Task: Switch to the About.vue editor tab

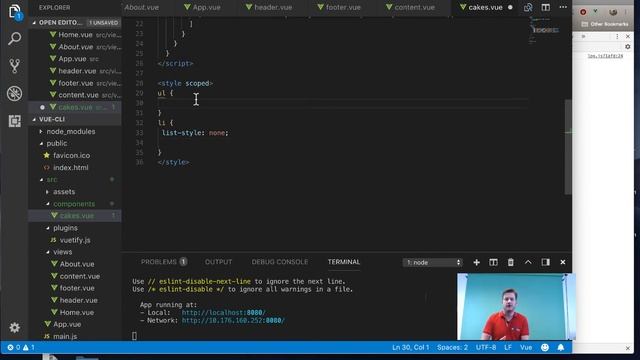Action: click(x=142, y=7)
